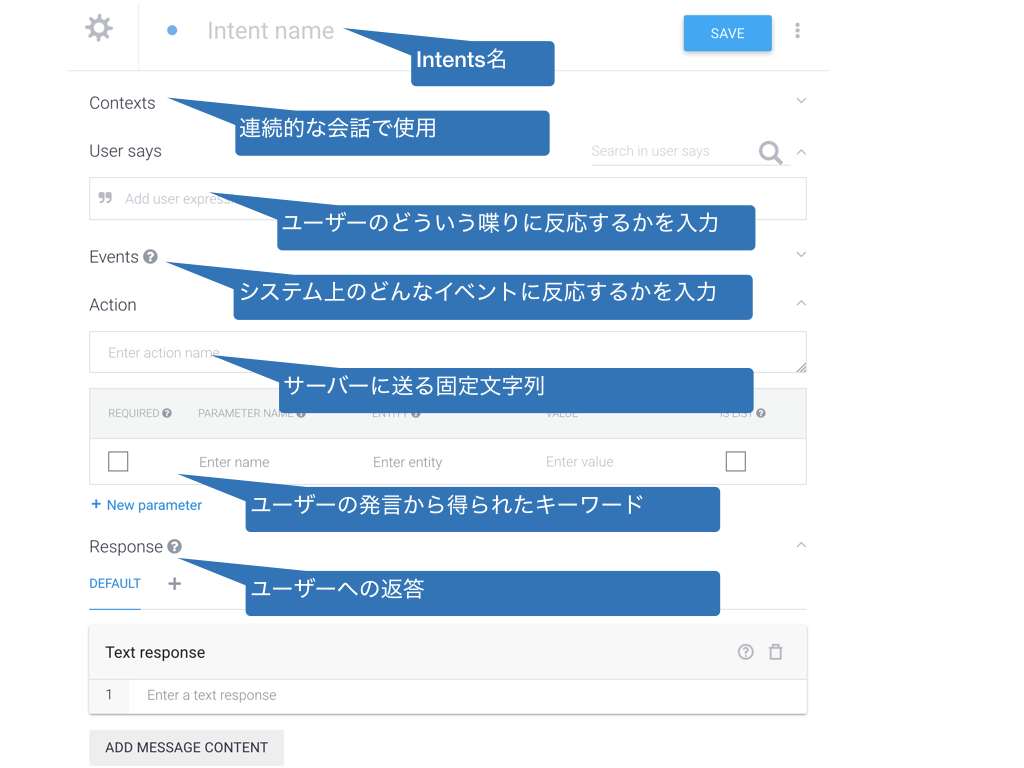The height and width of the screenshot is (768, 1024).
Task: Open the three-dot overflow menu
Action: pos(797,30)
